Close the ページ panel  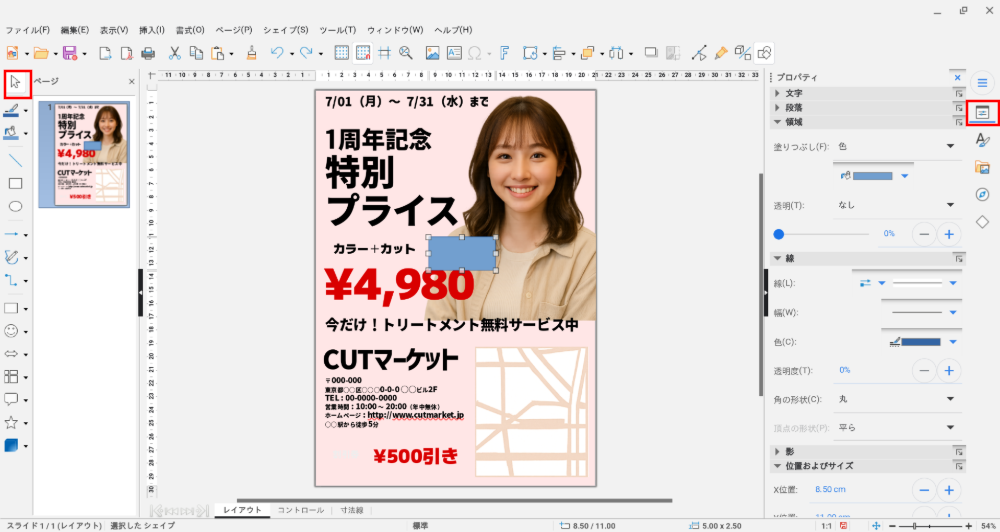(131, 82)
